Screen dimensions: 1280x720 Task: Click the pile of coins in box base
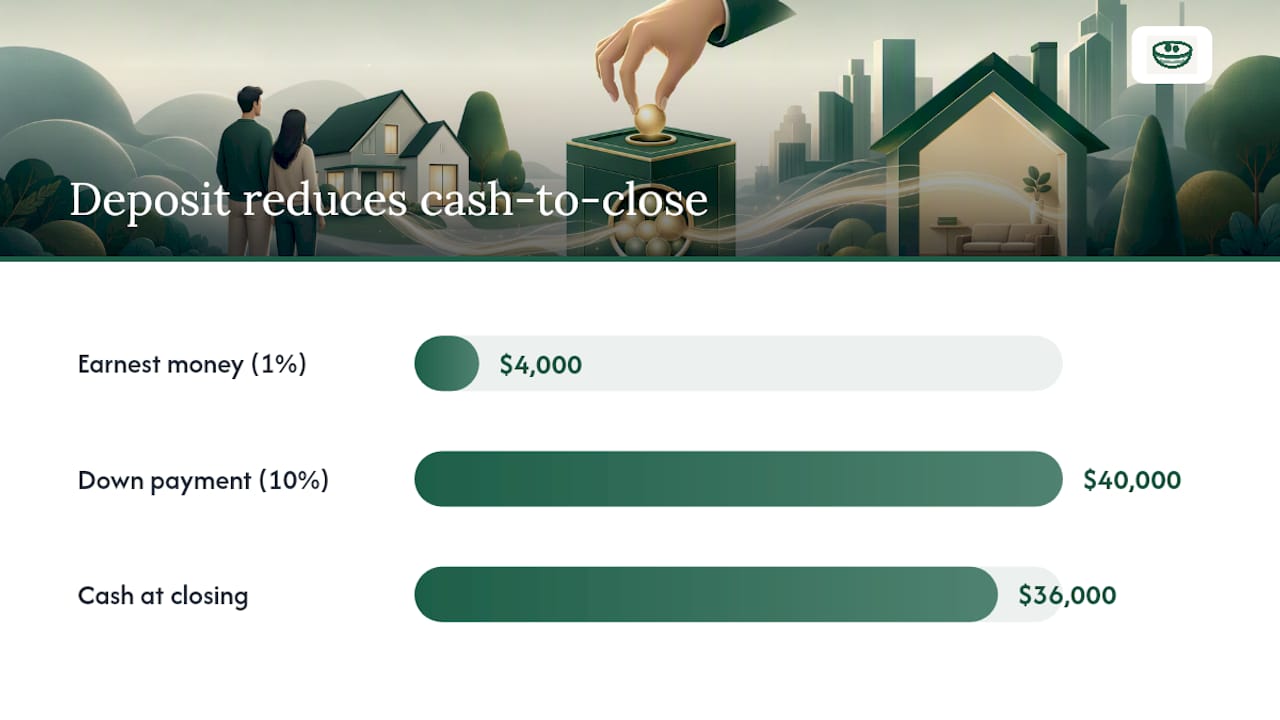pos(651,236)
